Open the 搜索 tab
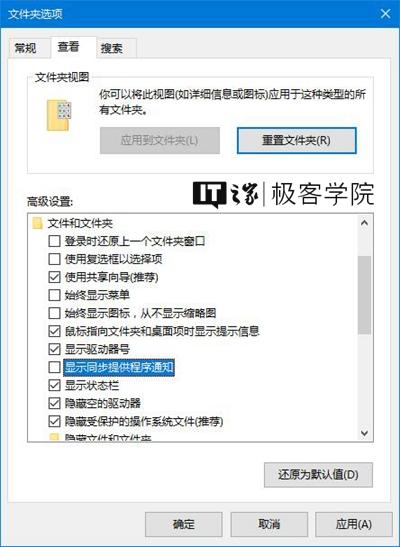 [112, 48]
